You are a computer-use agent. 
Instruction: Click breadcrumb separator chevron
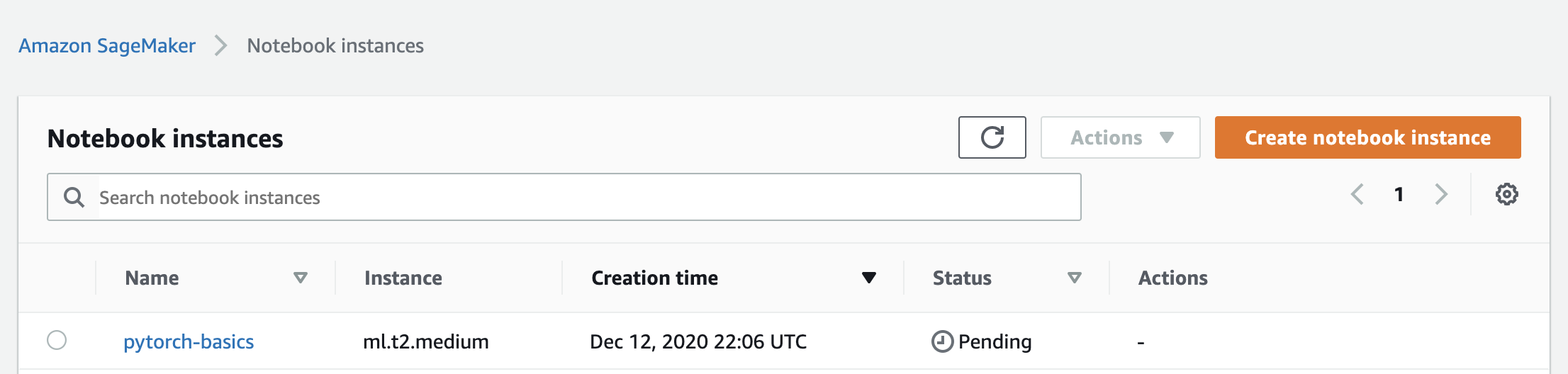tap(221, 46)
